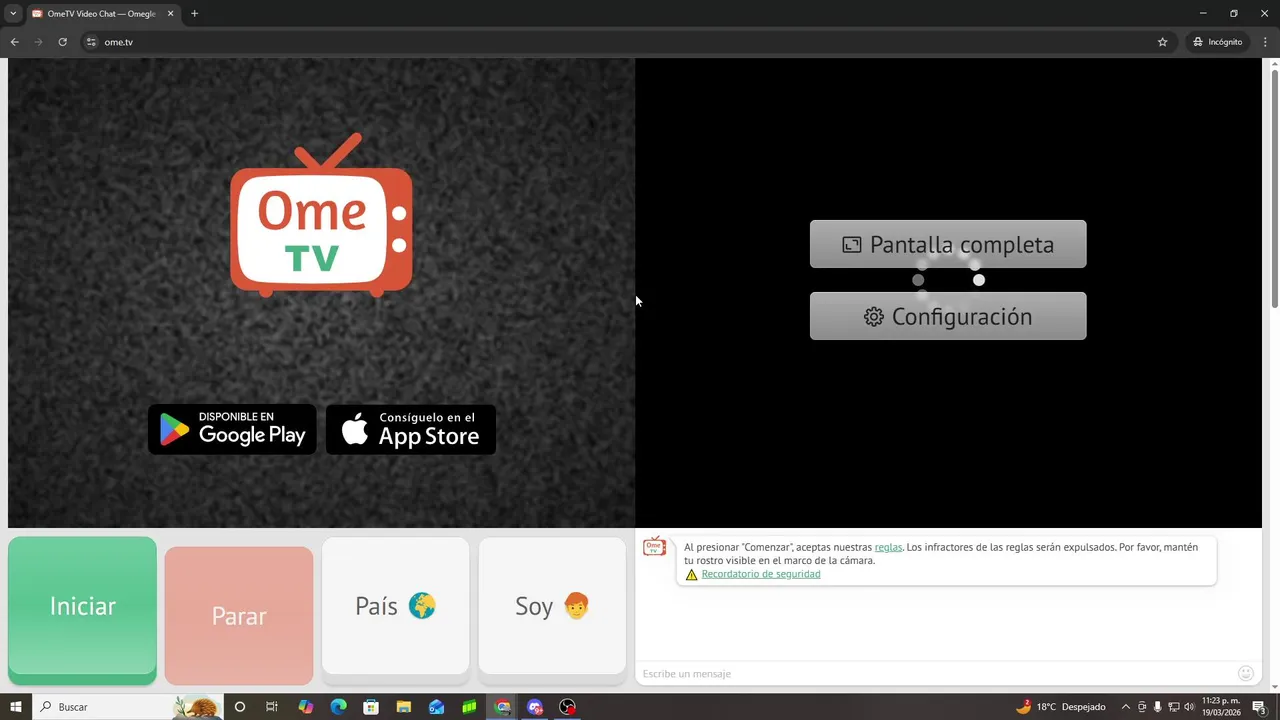The width and height of the screenshot is (1280, 720).
Task: Show hidden system tray icons
Action: (x=1126, y=707)
